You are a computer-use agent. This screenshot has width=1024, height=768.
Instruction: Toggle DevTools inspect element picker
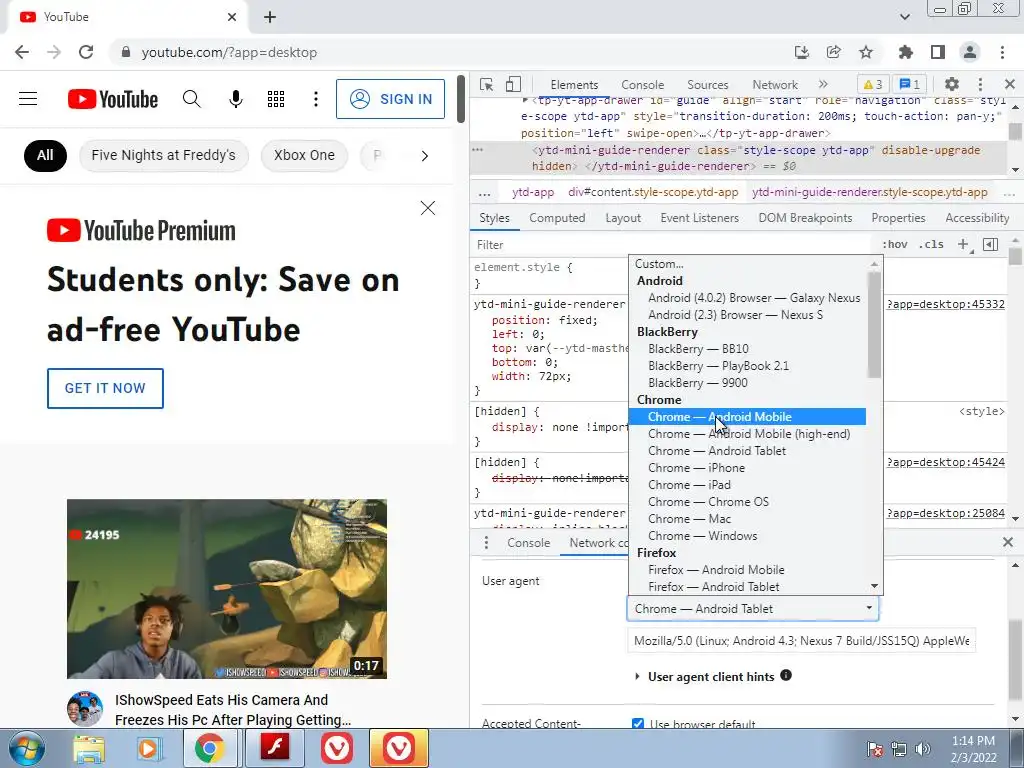pos(487,84)
